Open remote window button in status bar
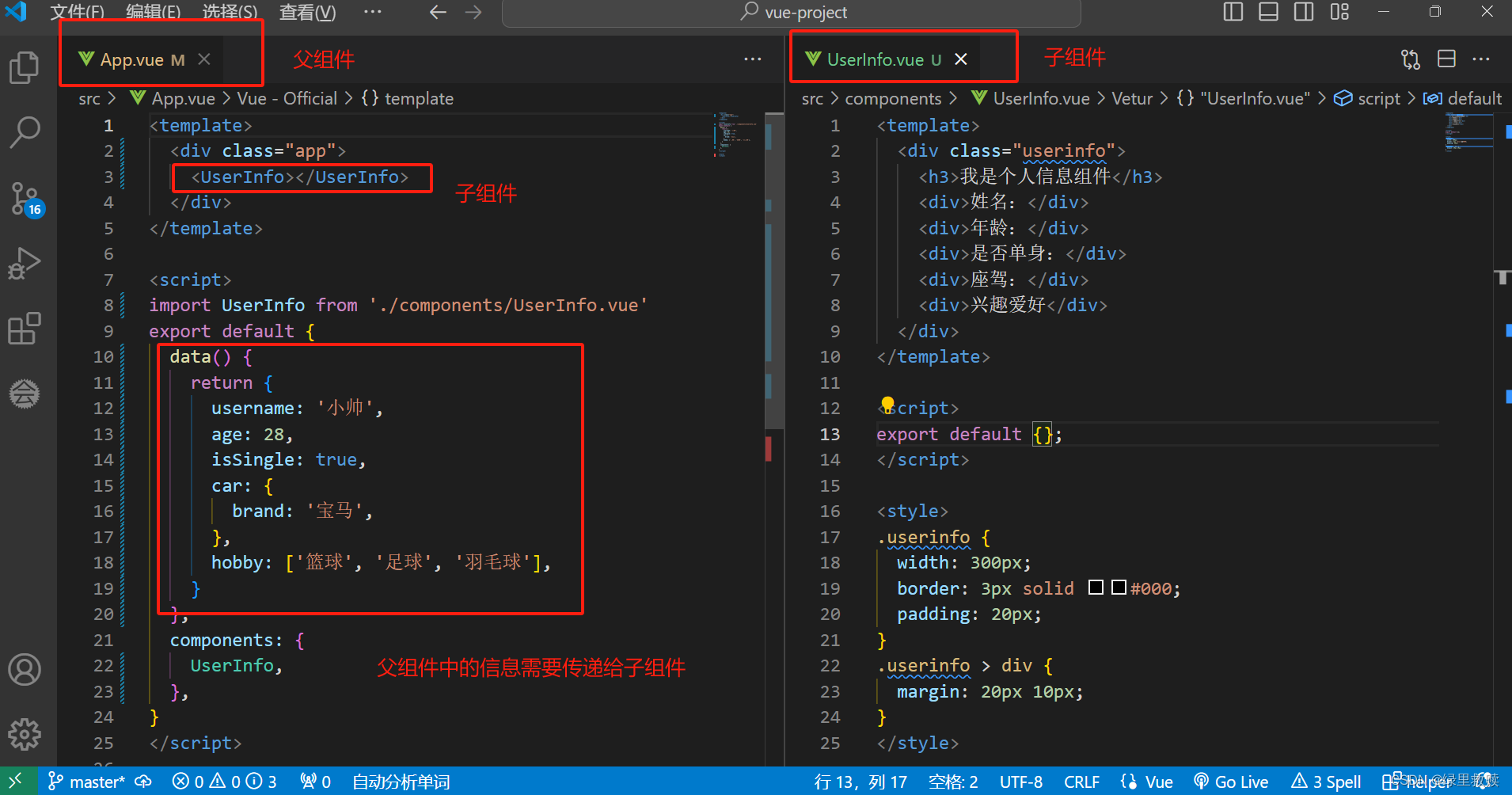The image size is (1512, 795). [x=17, y=782]
